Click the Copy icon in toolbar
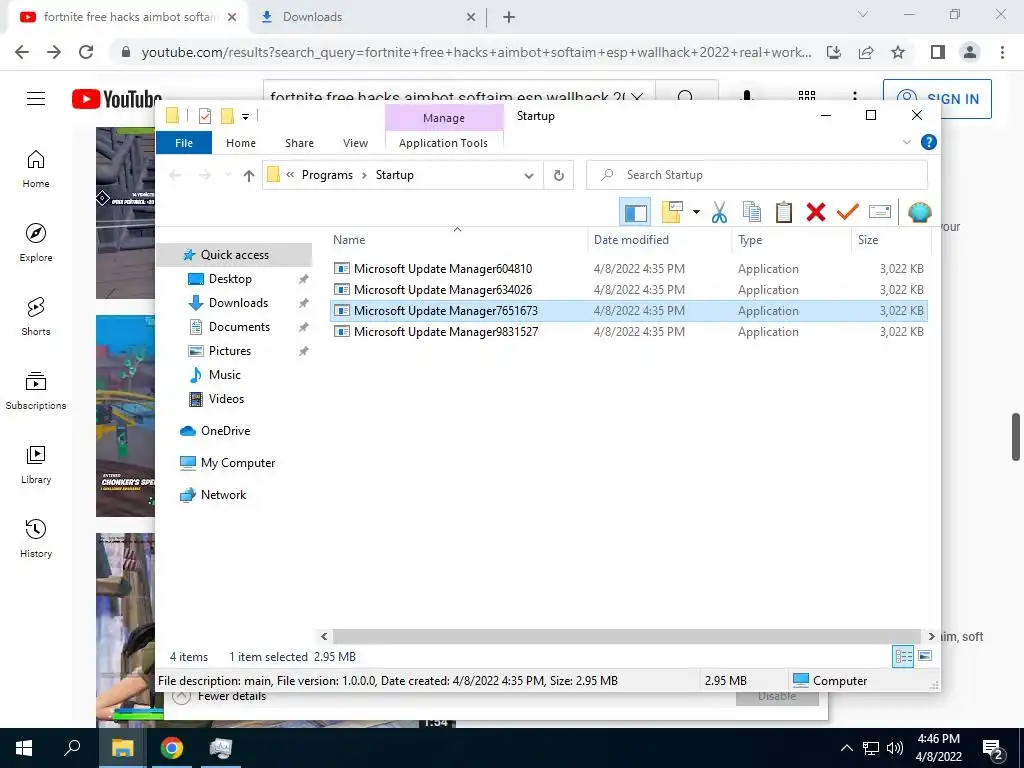This screenshot has width=1024, height=768. [x=752, y=212]
